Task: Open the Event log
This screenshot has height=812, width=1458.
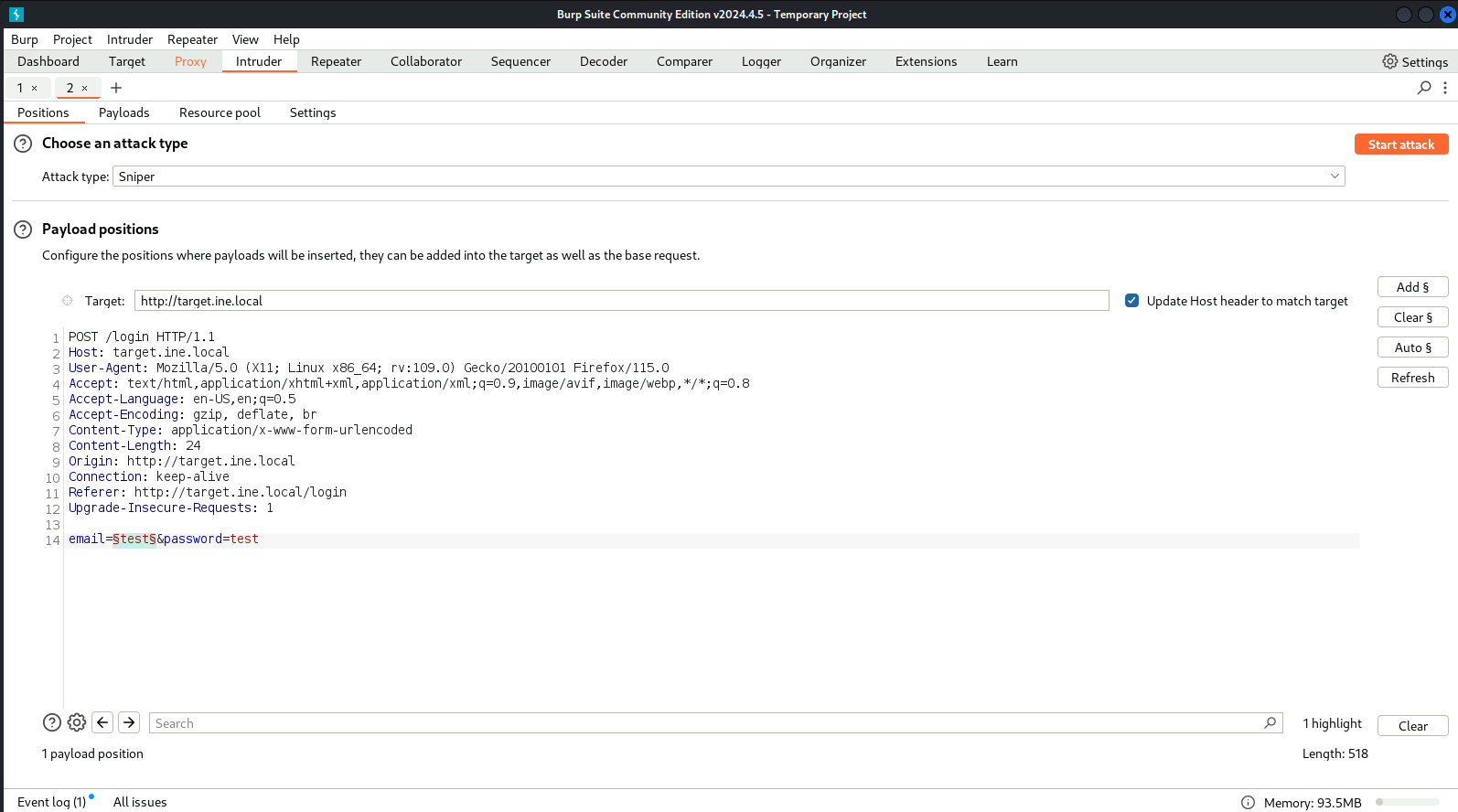Action: [x=51, y=802]
